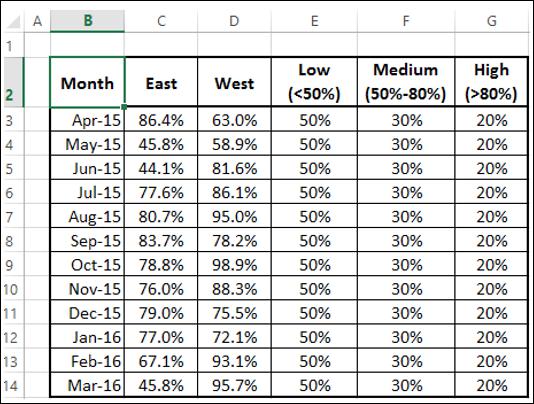Click the Month header cell
Image resolution: width=534 pixels, height=404 pixels.
pyautogui.click(x=88, y=83)
